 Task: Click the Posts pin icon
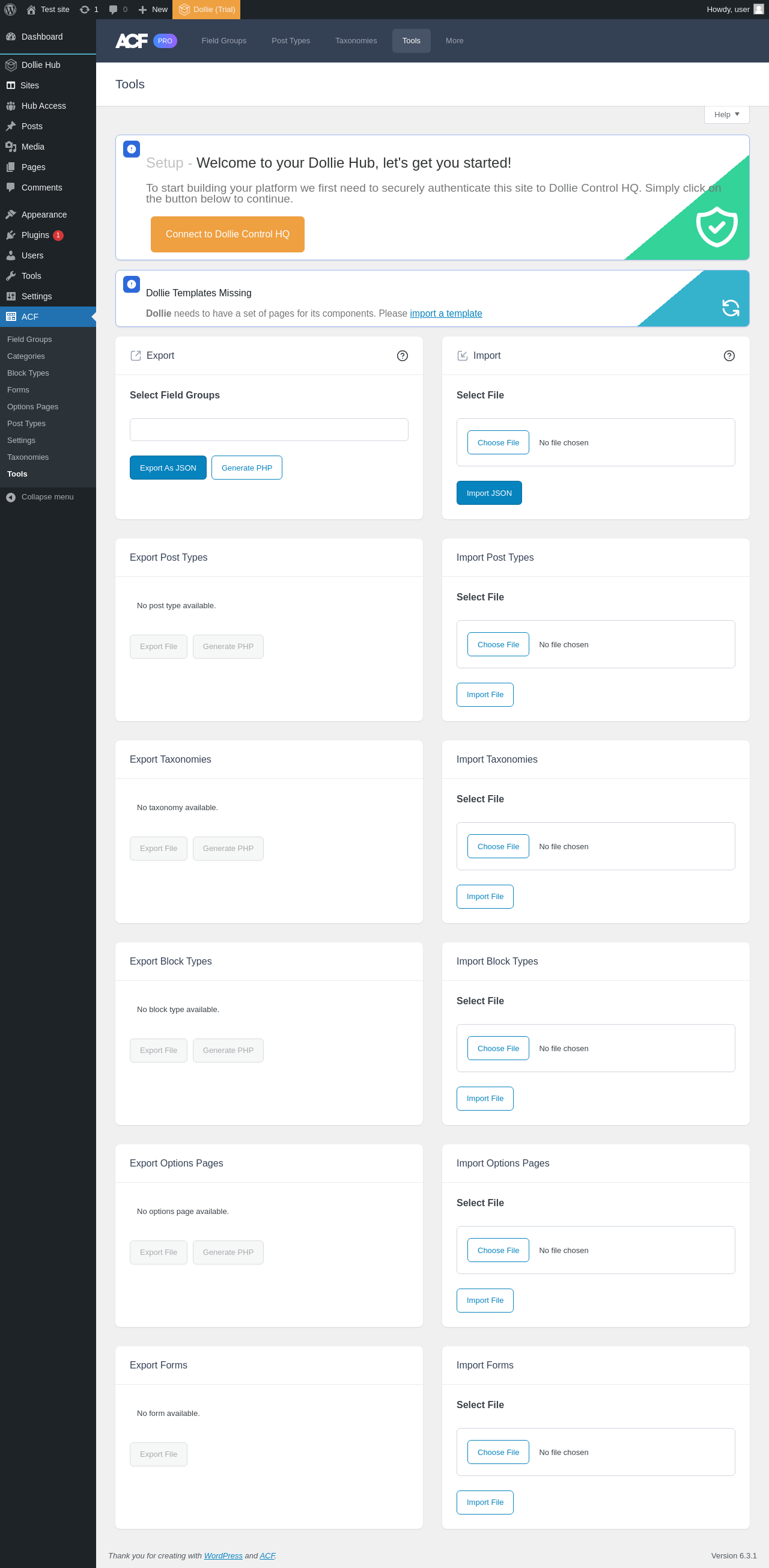click(x=11, y=126)
